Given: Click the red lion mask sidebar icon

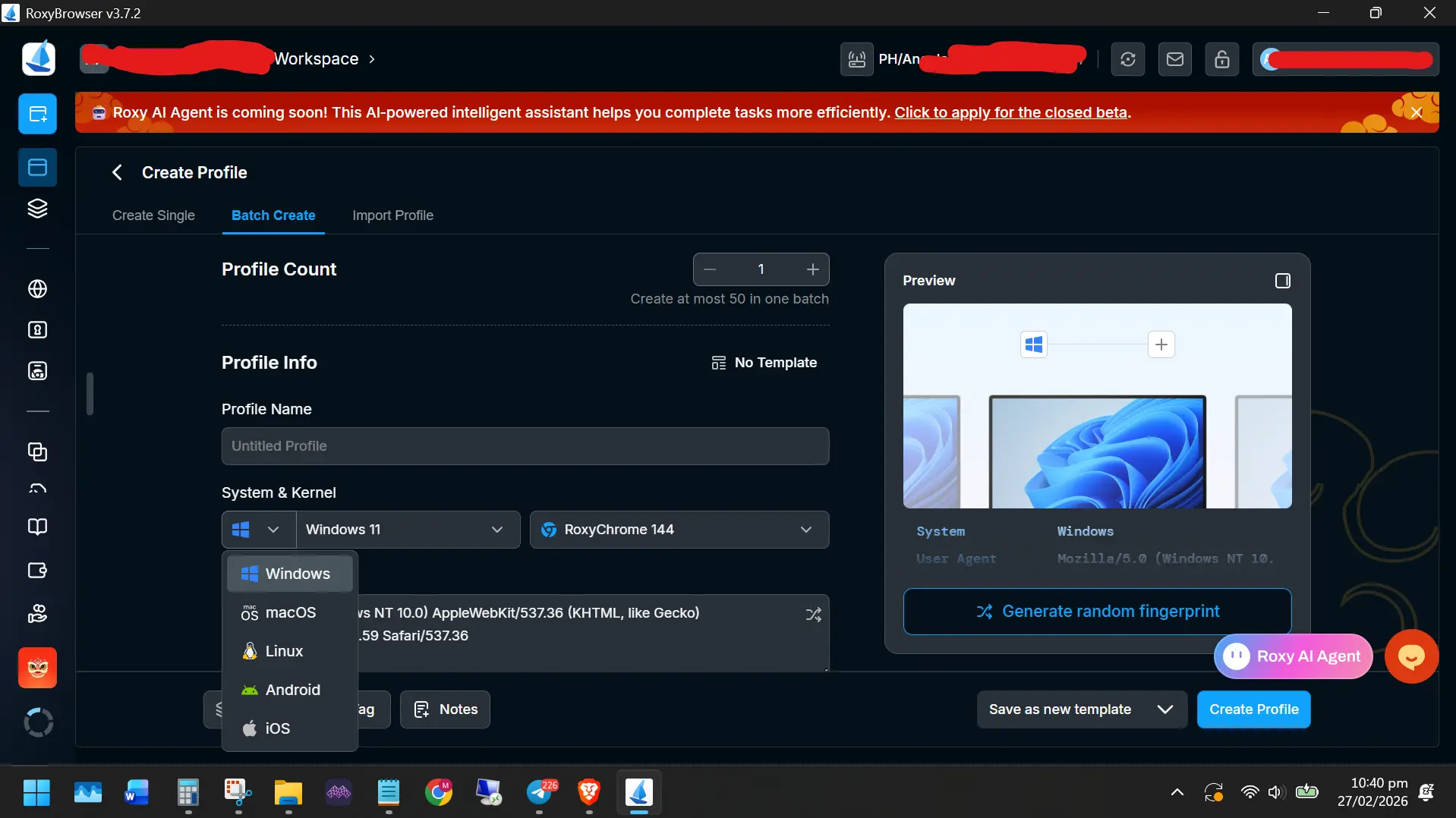Looking at the screenshot, I should click(x=38, y=668).
